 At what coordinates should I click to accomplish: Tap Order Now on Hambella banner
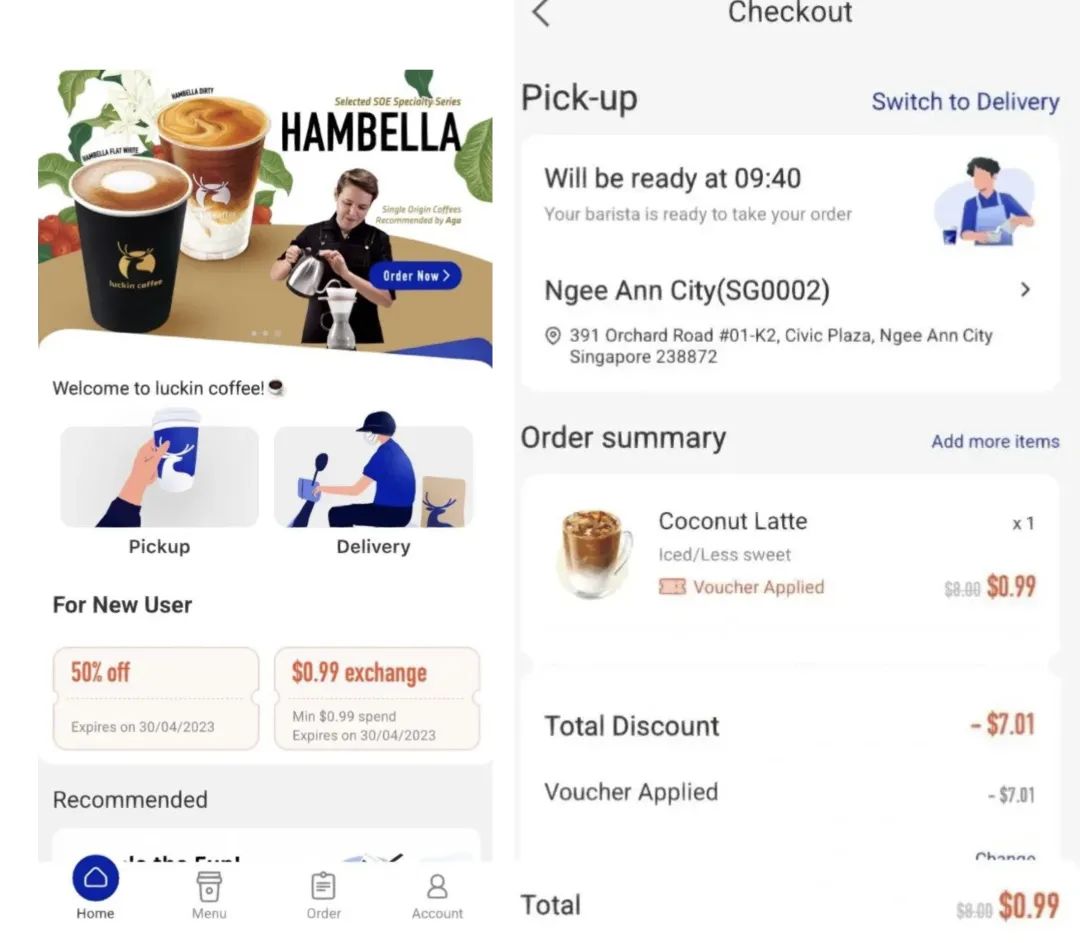pos(416,276)
